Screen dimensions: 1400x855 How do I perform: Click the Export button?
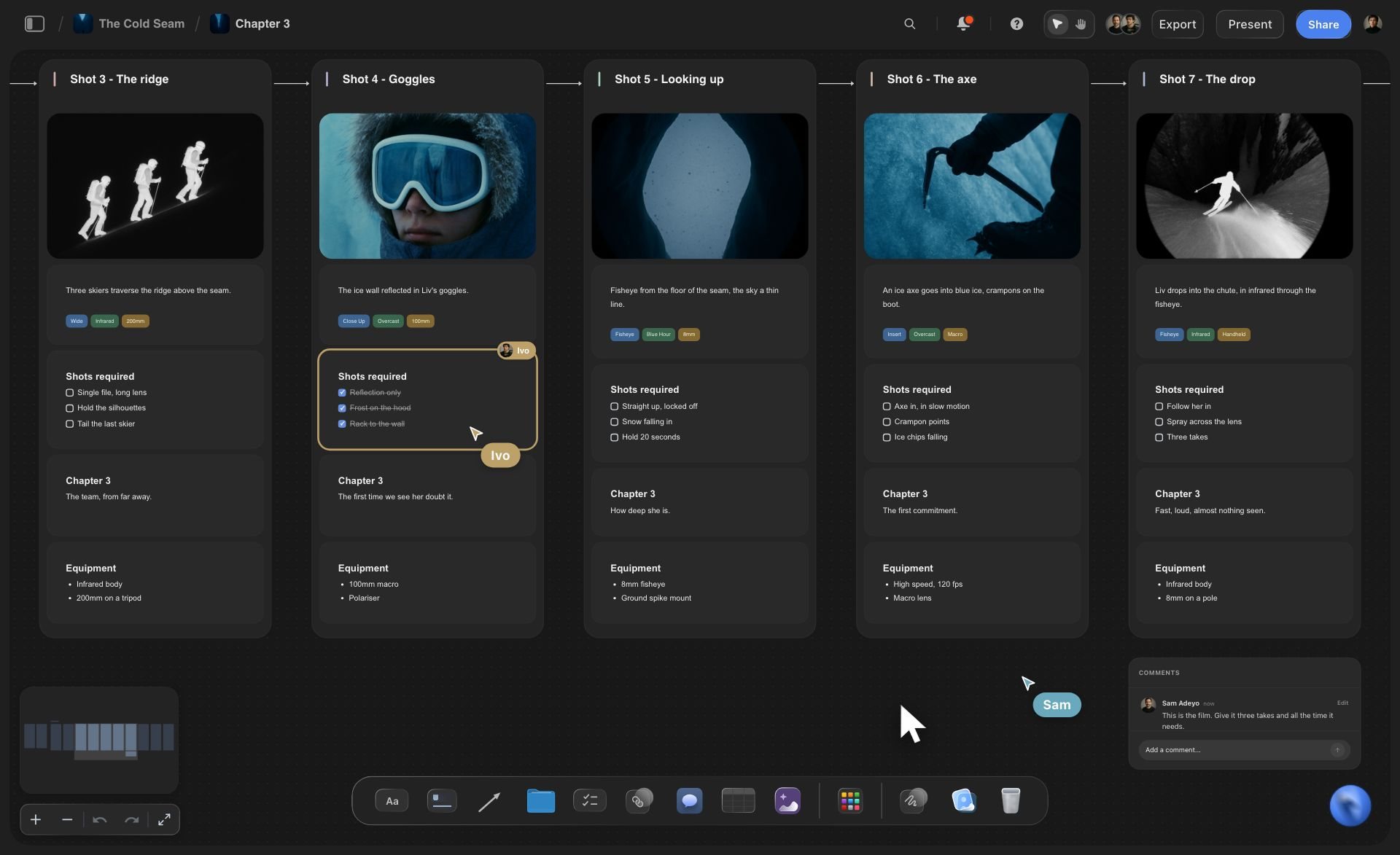pos(1177,24)
